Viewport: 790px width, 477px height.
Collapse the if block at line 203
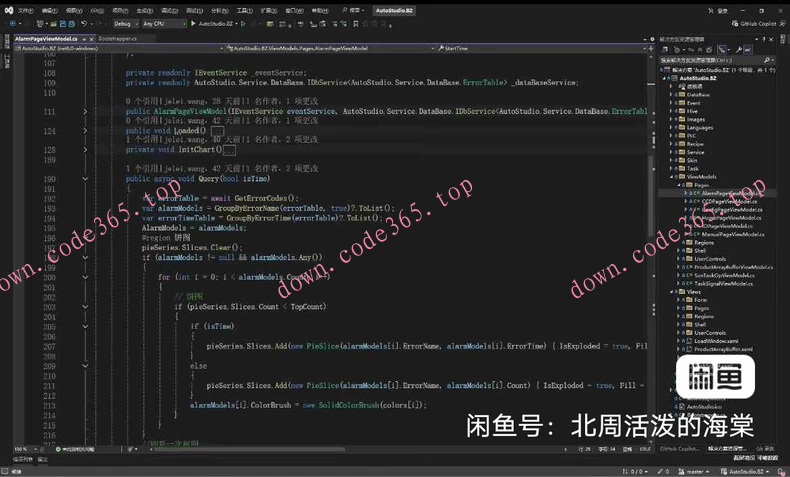(85, 307)
